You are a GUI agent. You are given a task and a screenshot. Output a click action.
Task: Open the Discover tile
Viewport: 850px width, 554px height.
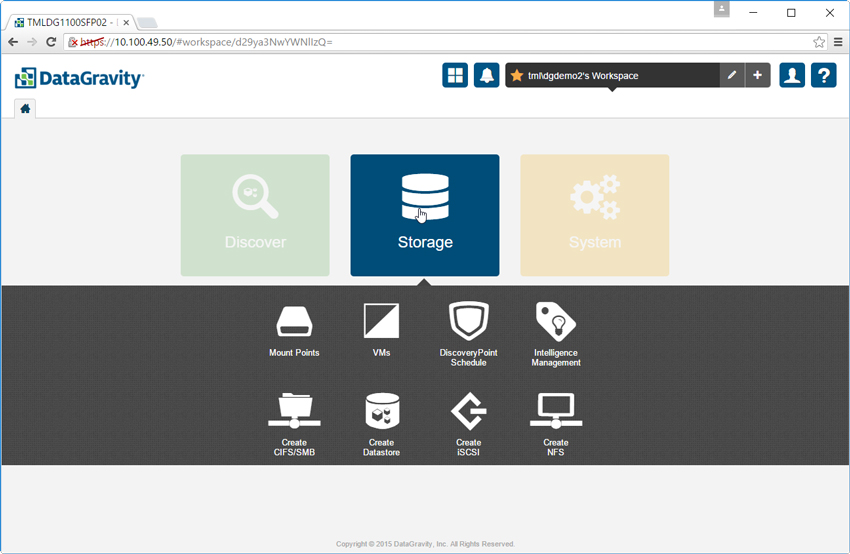tap(255, 215)
